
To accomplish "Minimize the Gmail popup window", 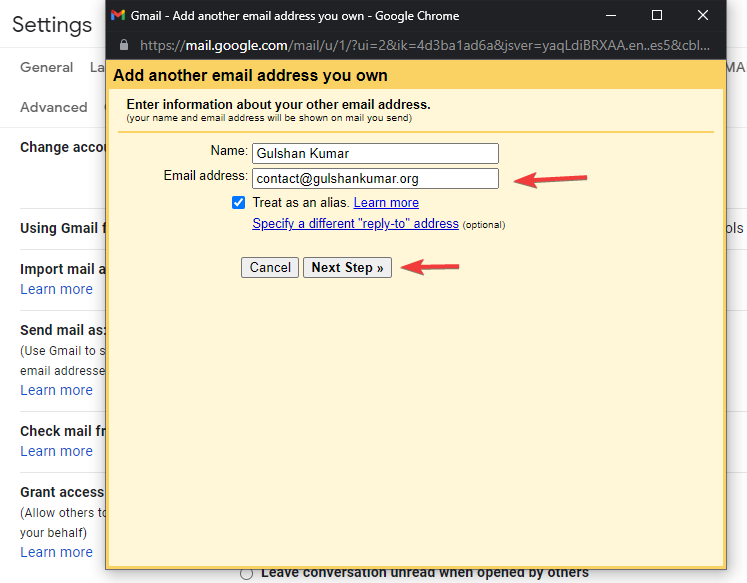I will [611, 15].
